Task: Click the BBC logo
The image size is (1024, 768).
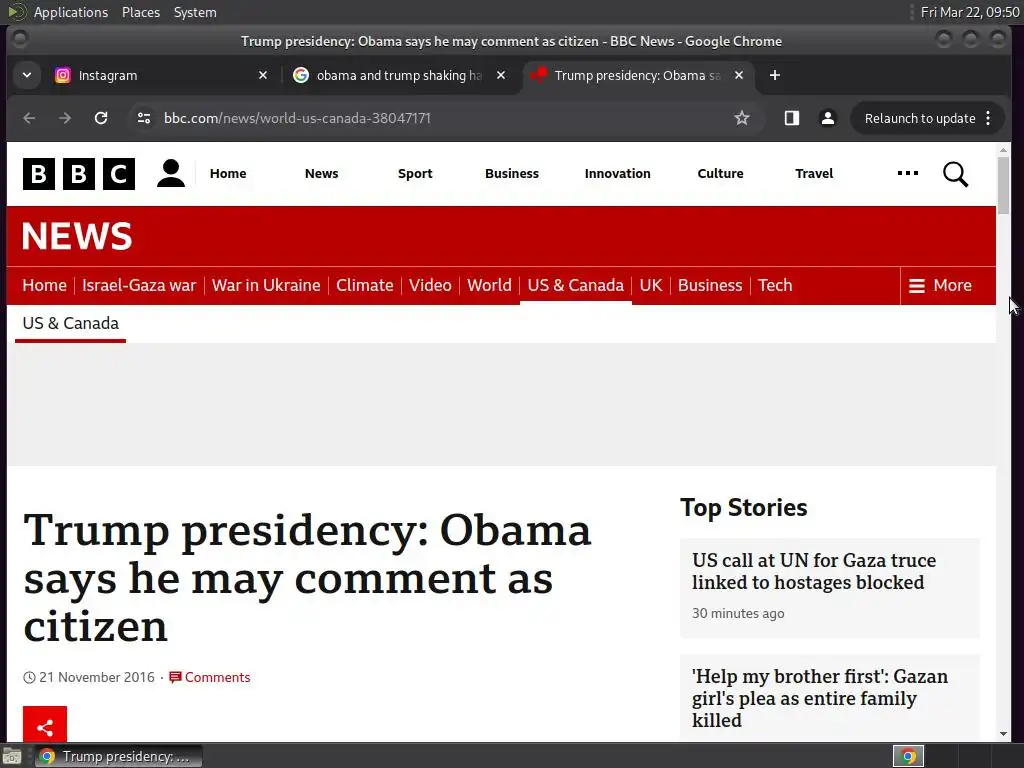Action: 79,174
